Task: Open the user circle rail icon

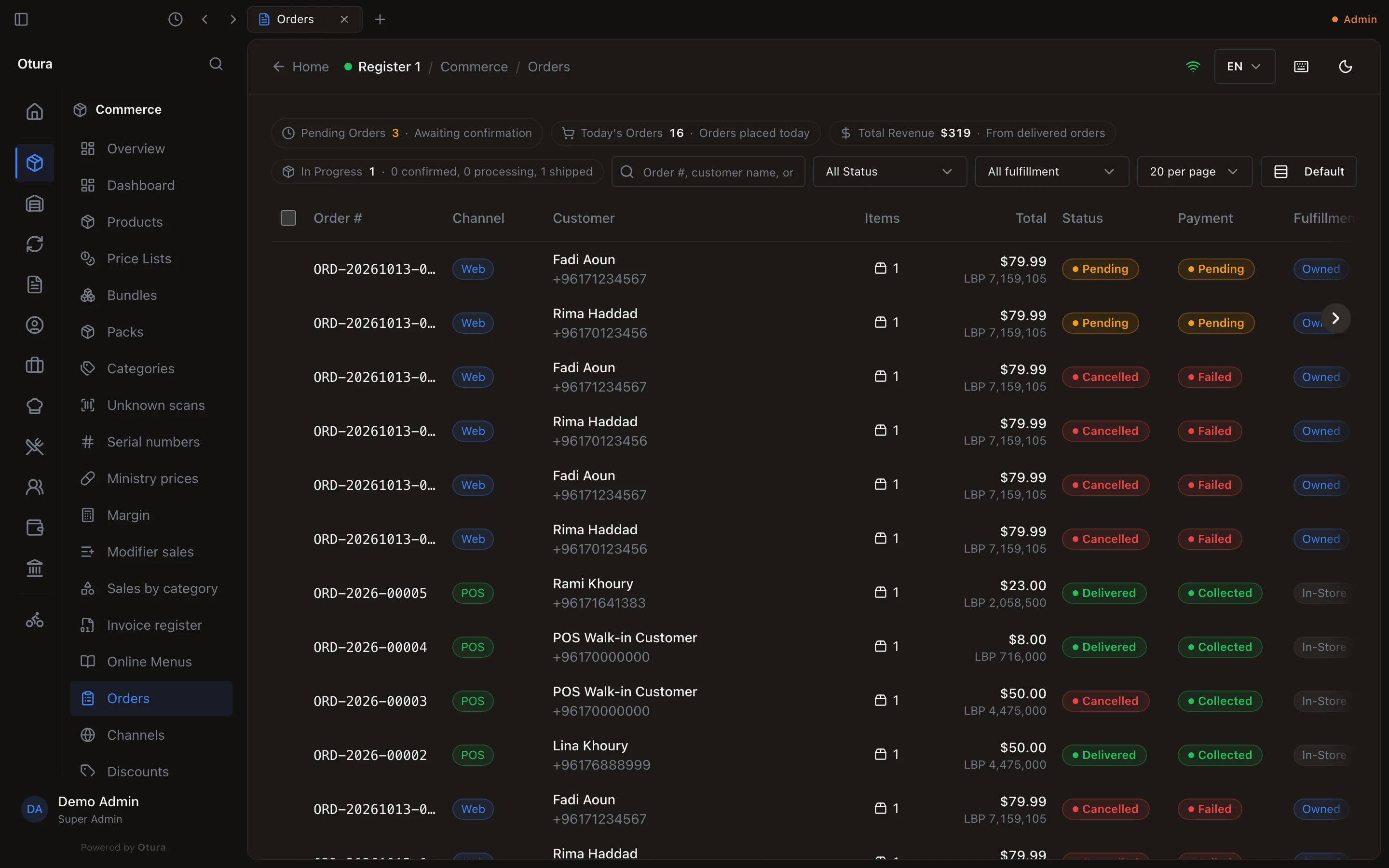Action: [34, 325]
